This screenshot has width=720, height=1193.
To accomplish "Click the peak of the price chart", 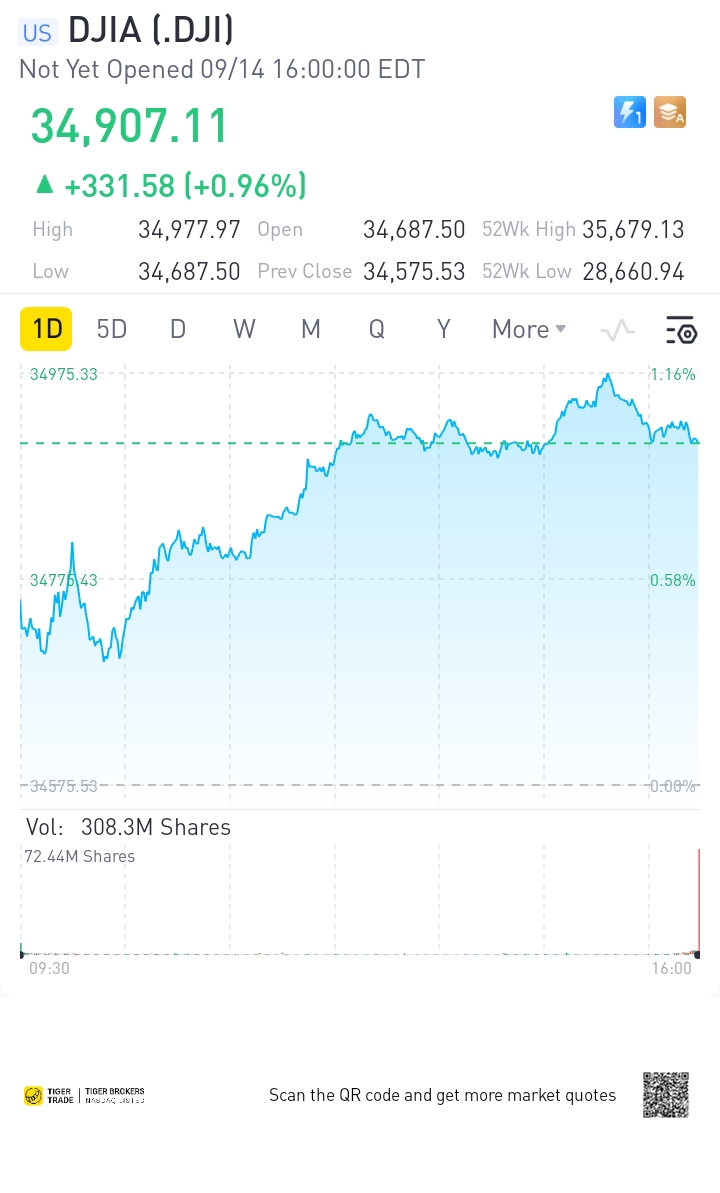I will [x=607, y=375].
